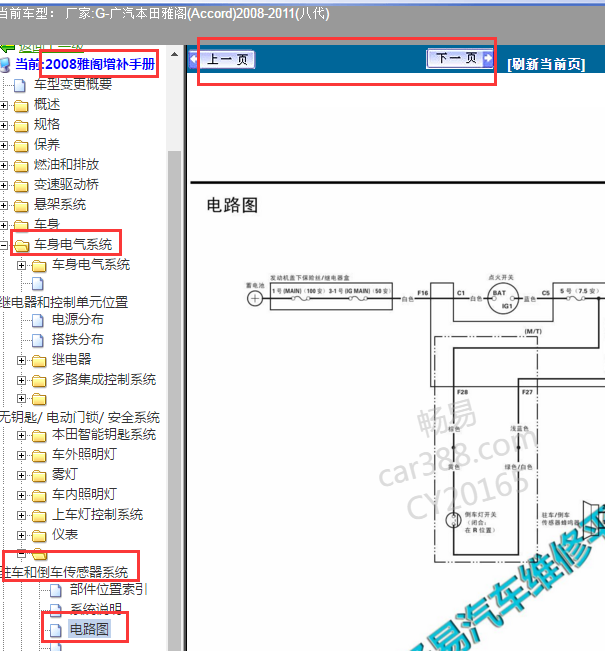Expand the 车外照明灯 node
The image size is (605, 651).
pos(21,455)
